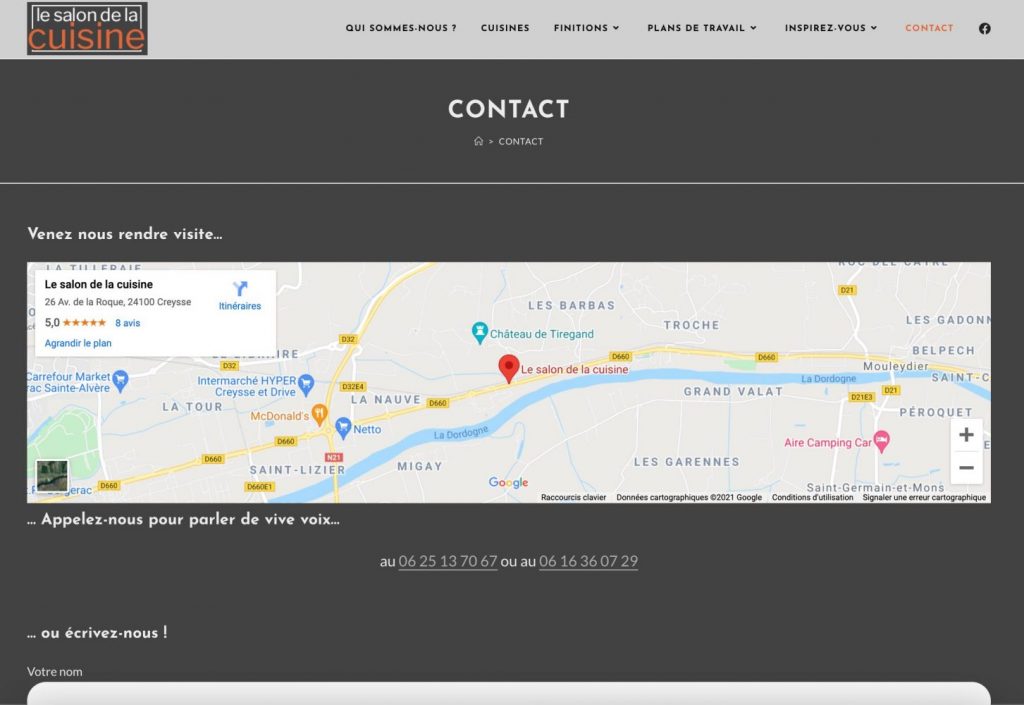Call phone number 06 25 13 70 67

[448, 561]
